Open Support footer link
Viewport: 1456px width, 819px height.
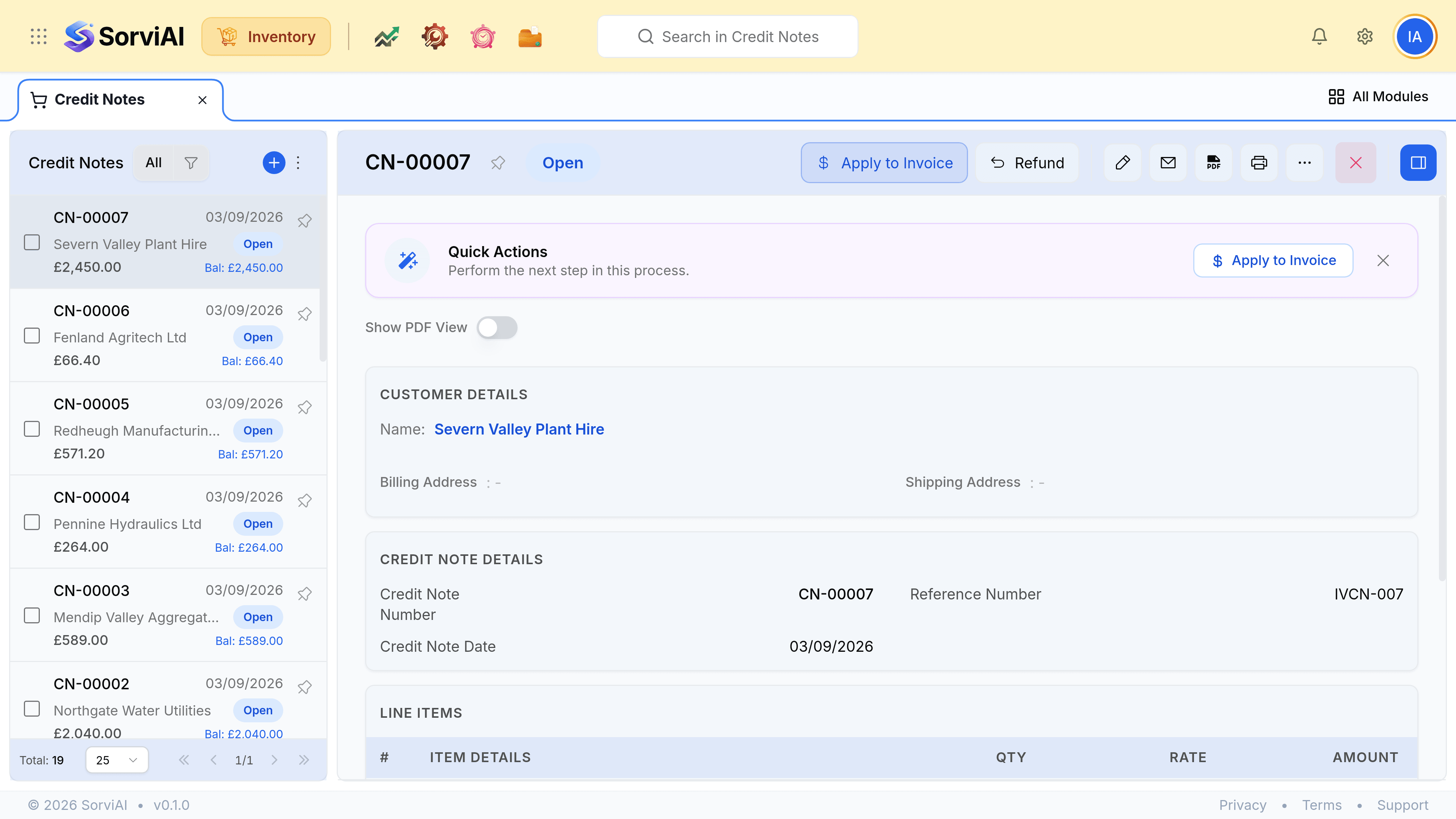1402,805
